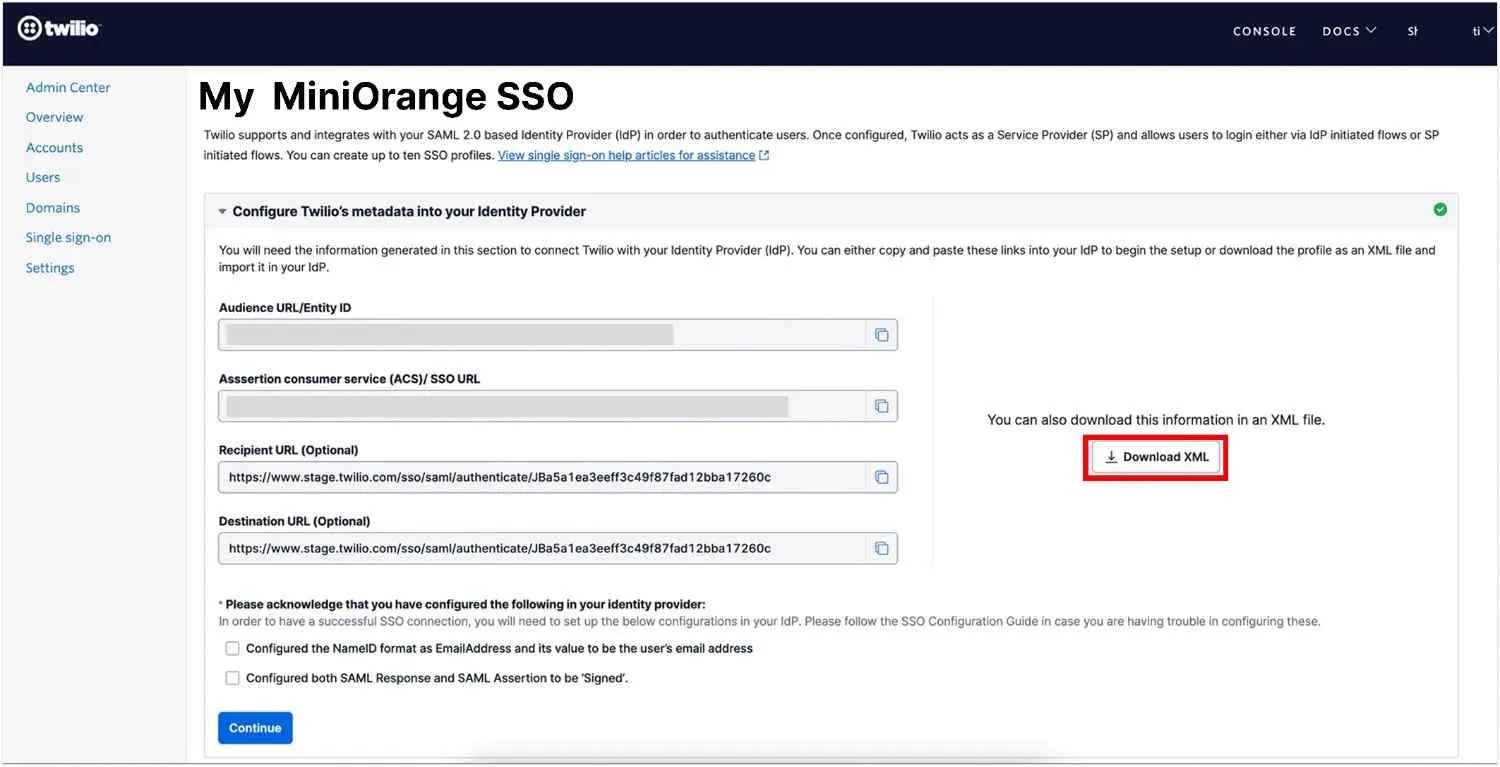Click the Download XML button
Viewport: 1500px width, 767px height.
pyautogui.click(x=1156, y=457)
